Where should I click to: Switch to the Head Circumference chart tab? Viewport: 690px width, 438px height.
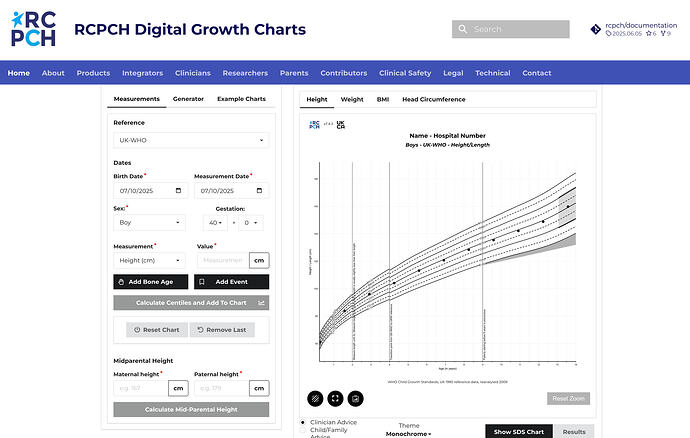point(433,99)
